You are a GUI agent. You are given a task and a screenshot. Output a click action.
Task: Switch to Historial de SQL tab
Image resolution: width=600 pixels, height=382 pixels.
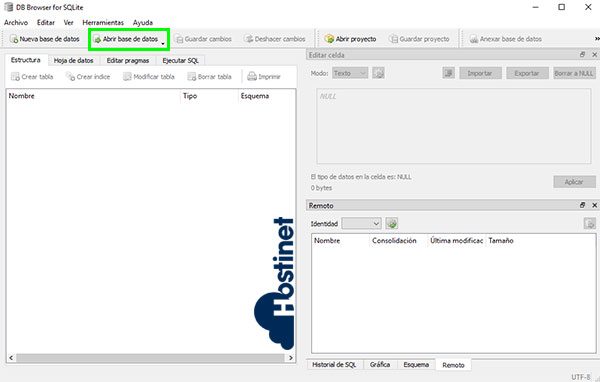pyautogui.click(x=334, y=365)
